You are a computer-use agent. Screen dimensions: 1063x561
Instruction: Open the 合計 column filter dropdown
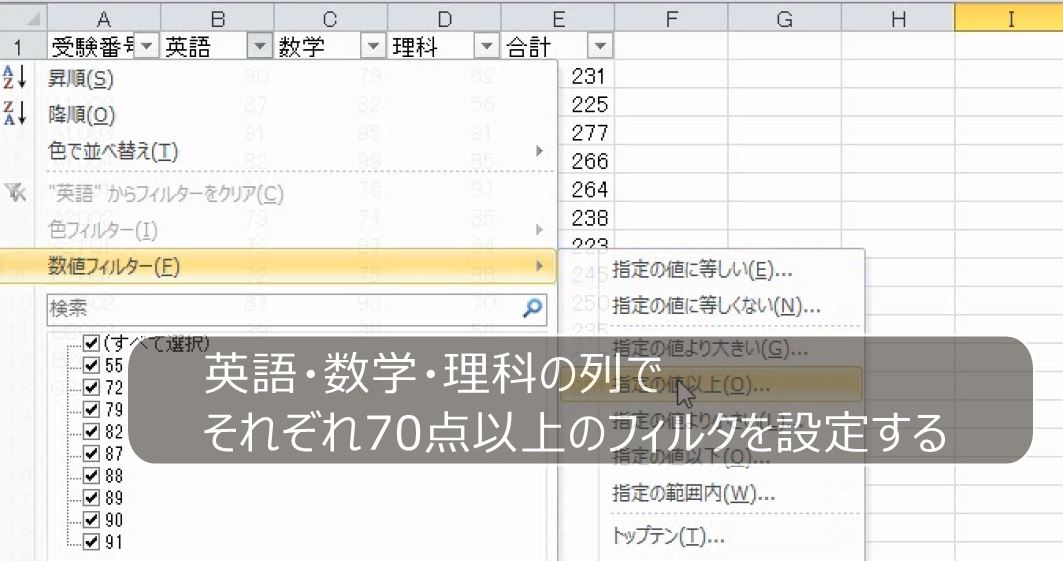[600, 46]
